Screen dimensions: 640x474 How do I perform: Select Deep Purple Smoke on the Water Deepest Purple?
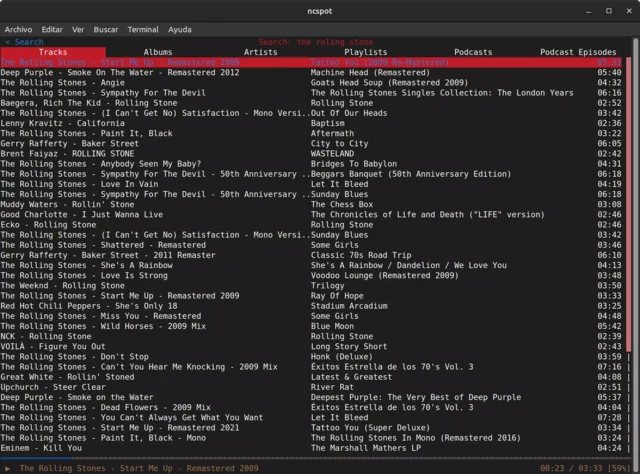(311, 397)
